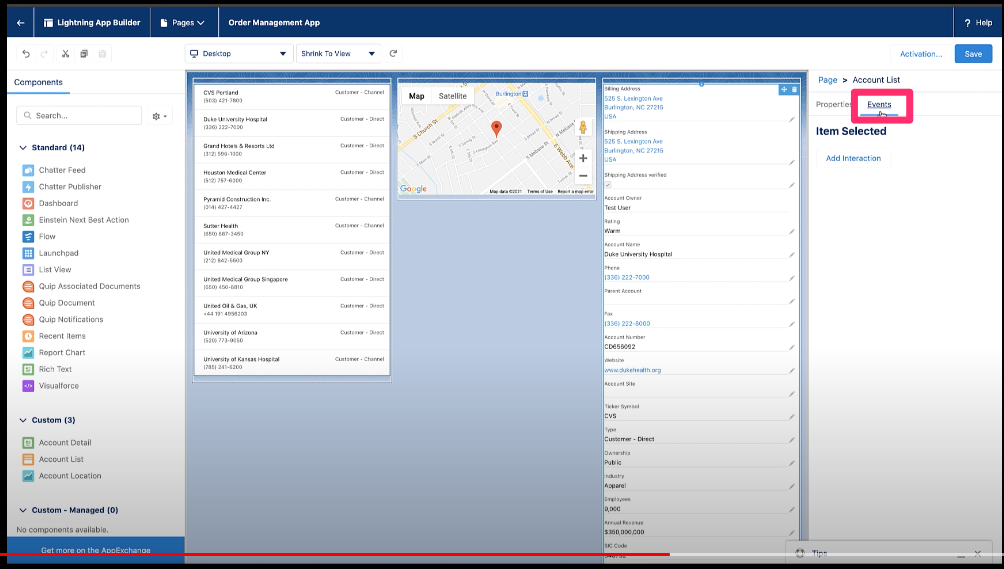This screenshot has width=1004, height=569.
Task: Select the Components tab
Action: point(38,83)
